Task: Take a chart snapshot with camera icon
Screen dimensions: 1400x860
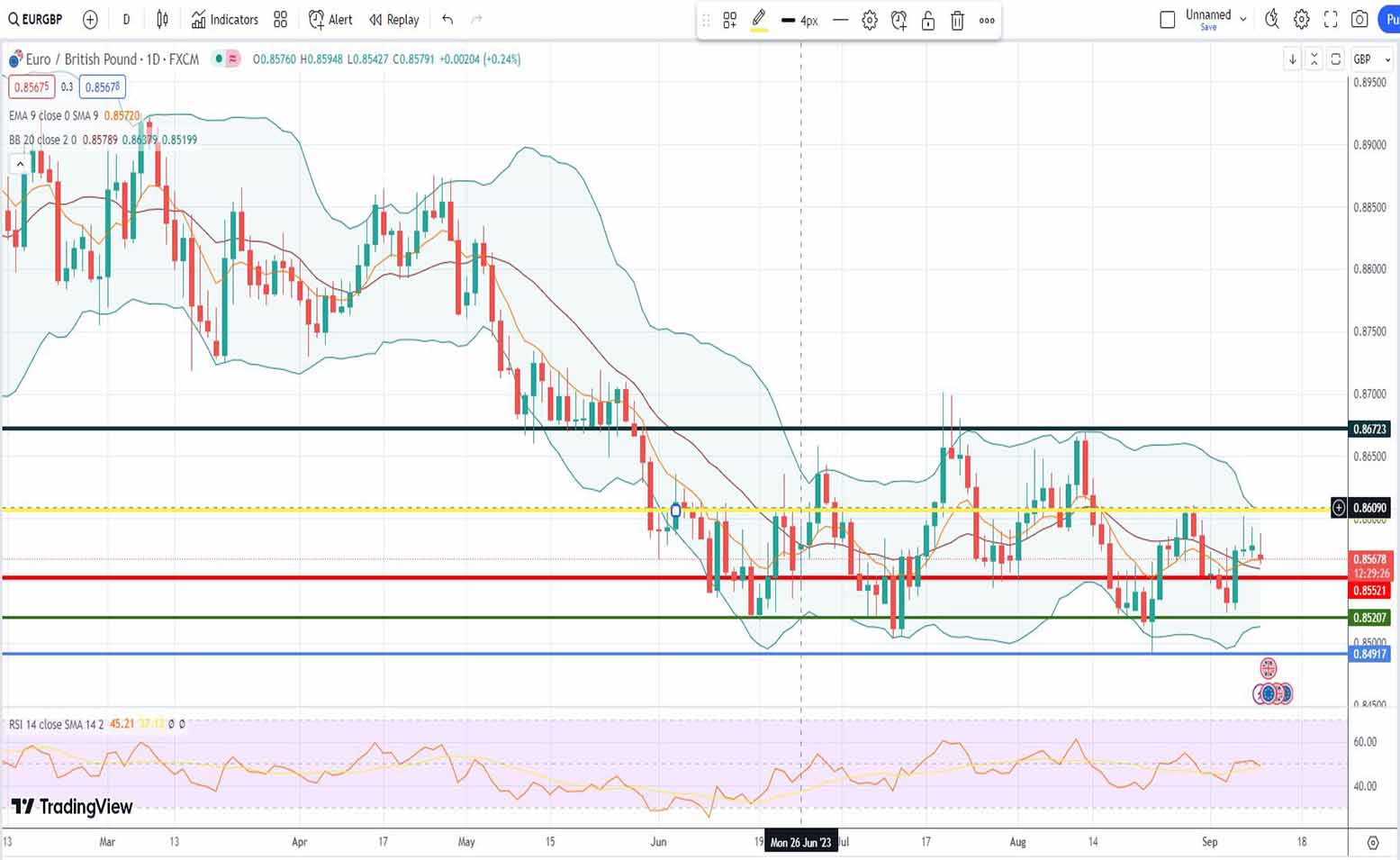Action: [1359, 19]
